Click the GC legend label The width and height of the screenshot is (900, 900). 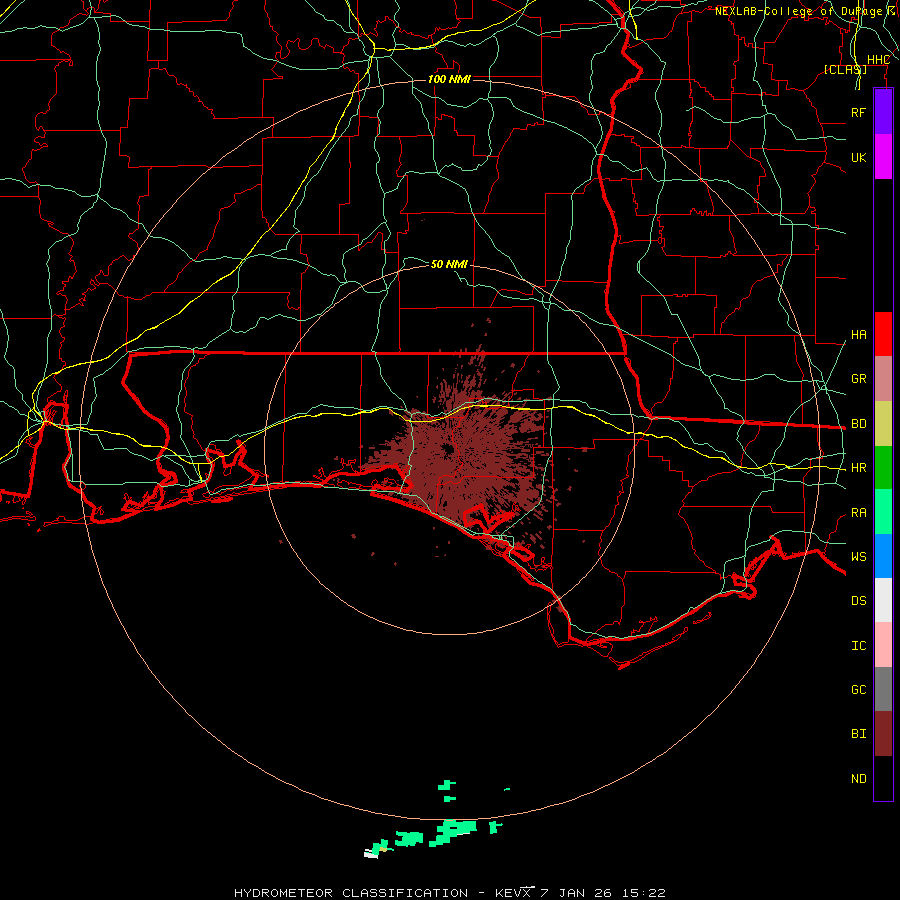tap(858, 690)
